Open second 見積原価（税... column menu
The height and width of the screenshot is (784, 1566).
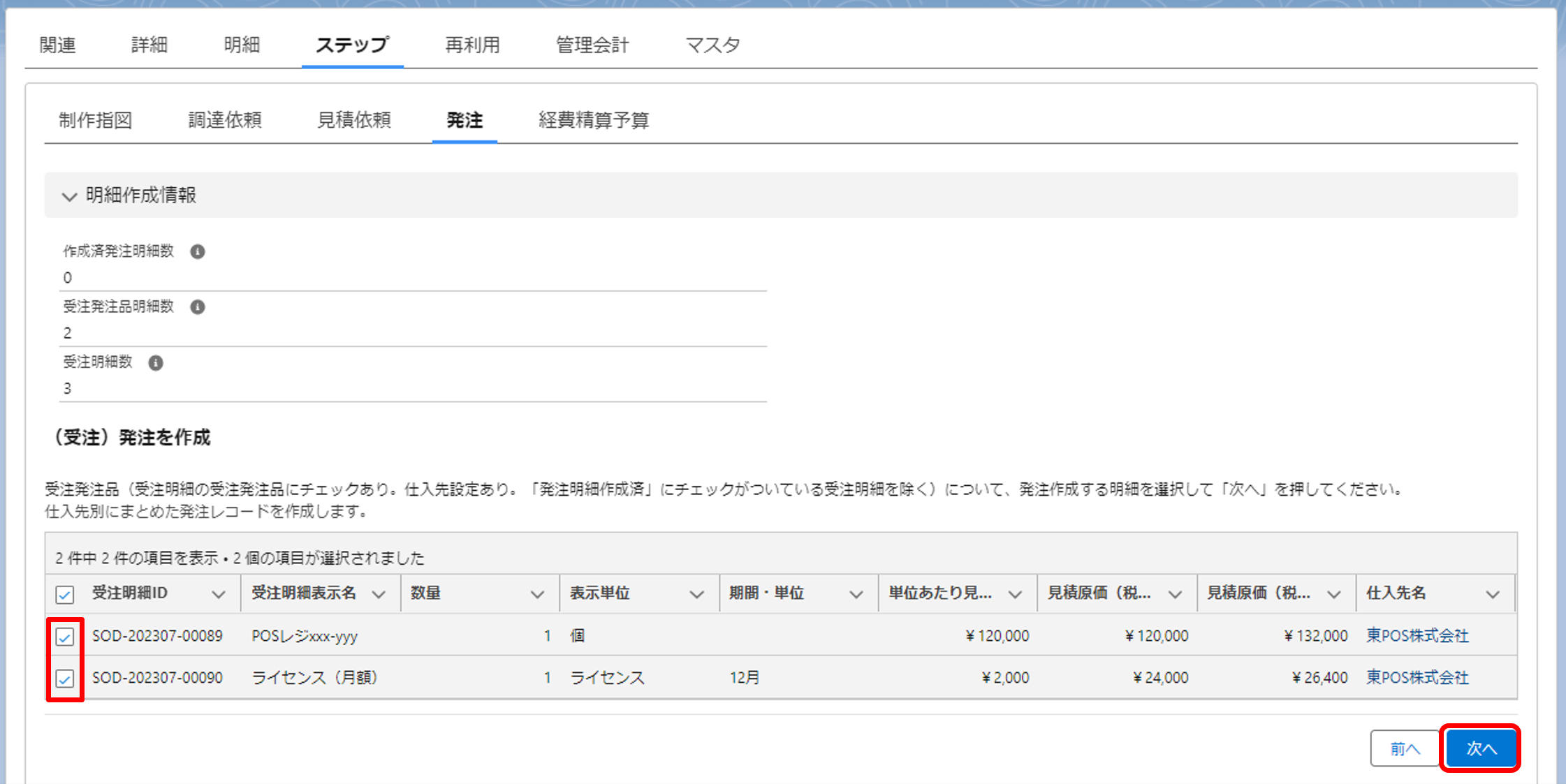point(1333,595)
